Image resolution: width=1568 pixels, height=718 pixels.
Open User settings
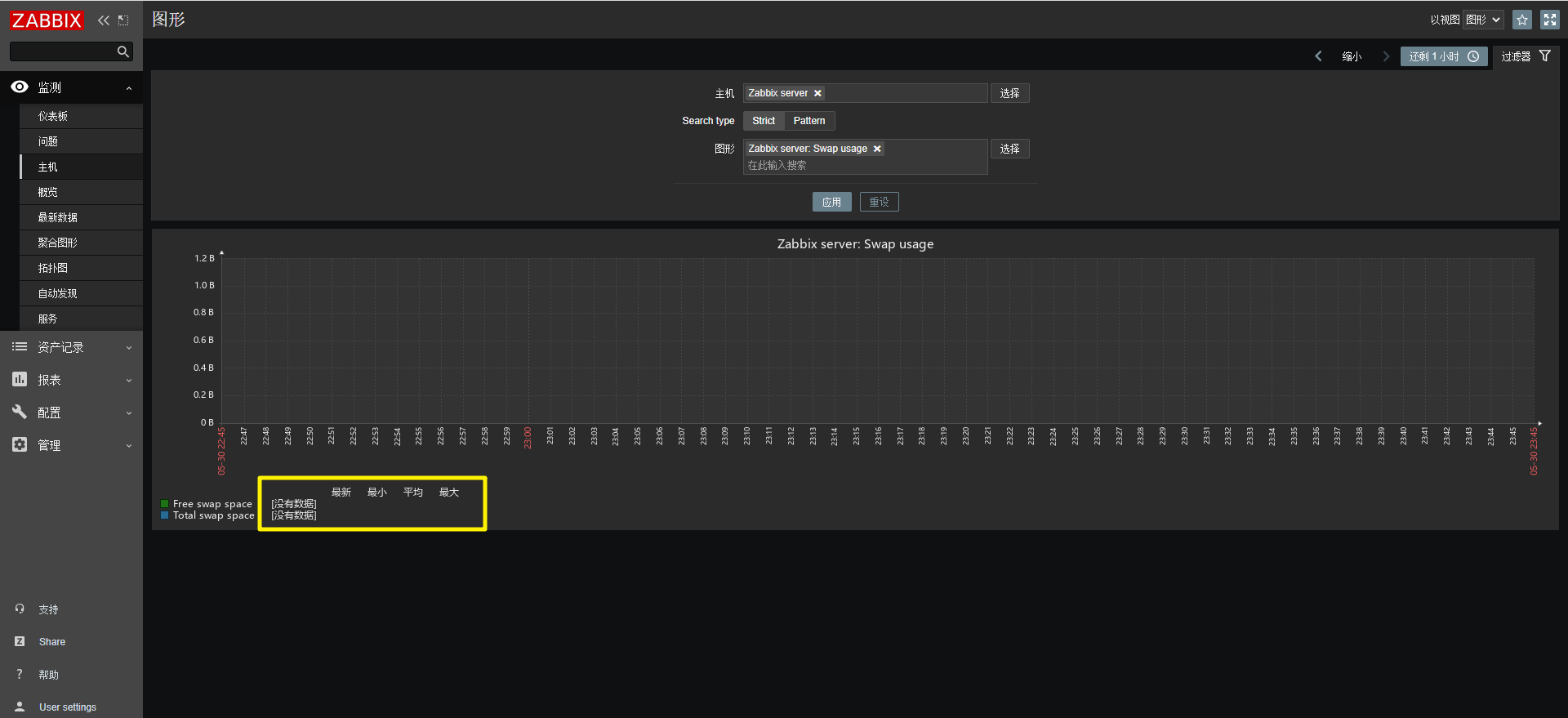68,707
